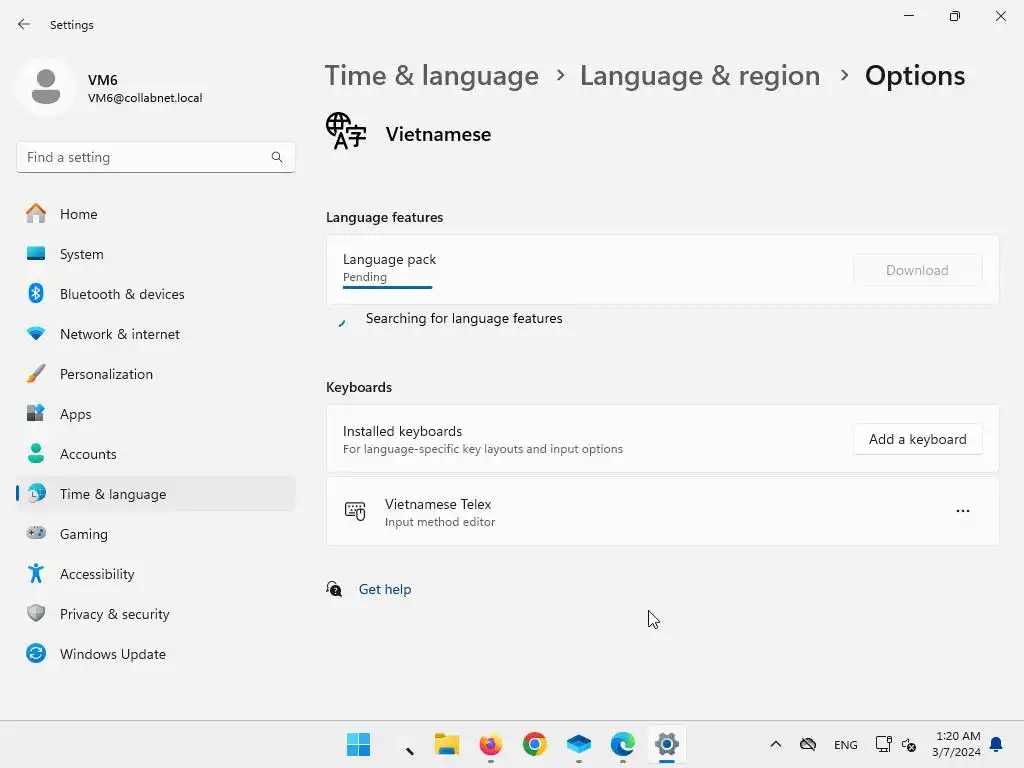The width and height of the screenshot is (1024, 768).
Task: Go to the Privacy & security section
Action: [114, 614]
